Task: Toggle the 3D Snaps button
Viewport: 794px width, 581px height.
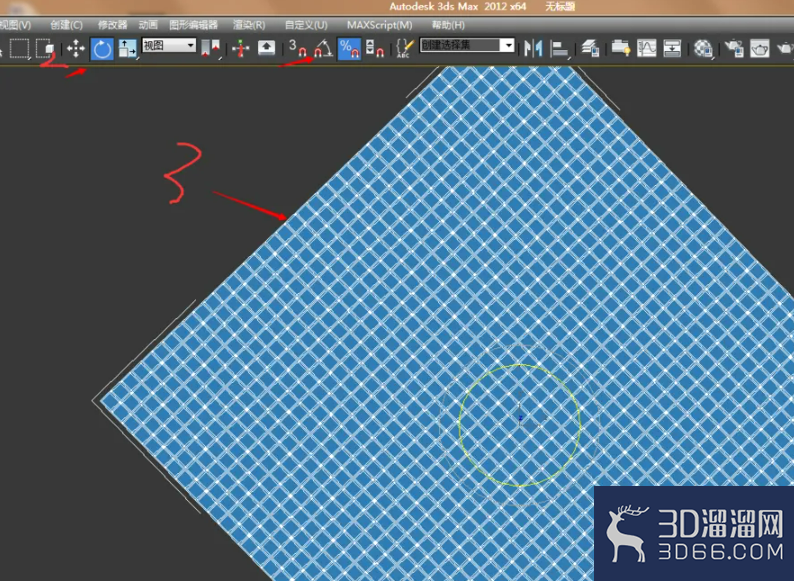Action: pos(298,49)
